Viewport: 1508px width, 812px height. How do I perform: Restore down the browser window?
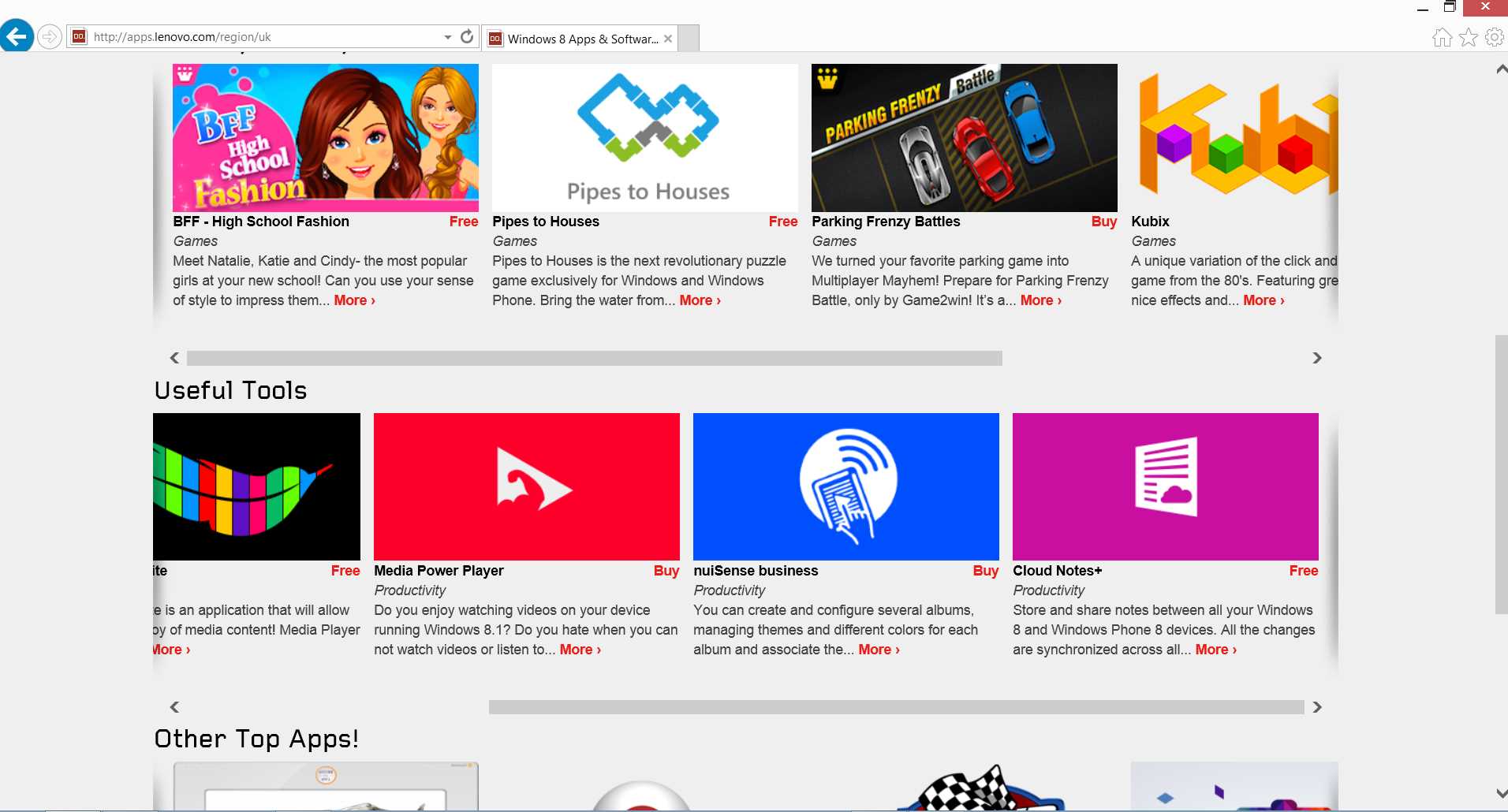pos(1449,7)
